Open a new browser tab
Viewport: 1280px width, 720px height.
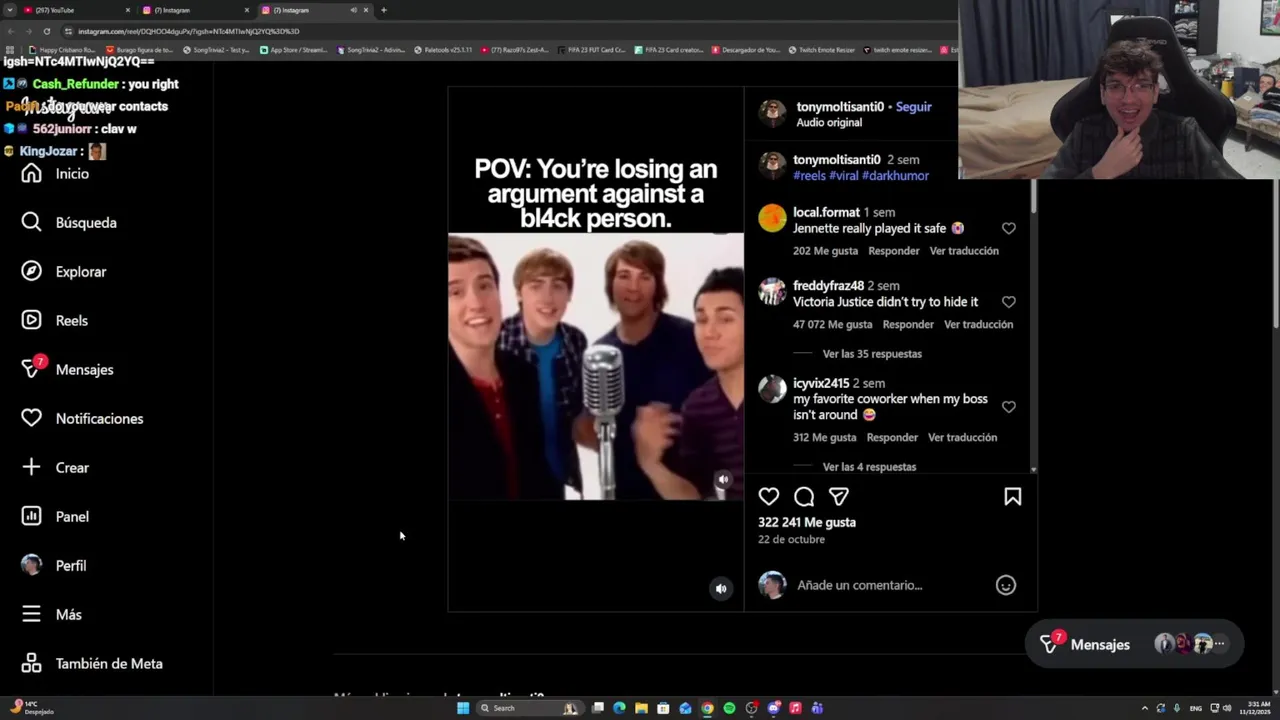[x=384, y=10]
